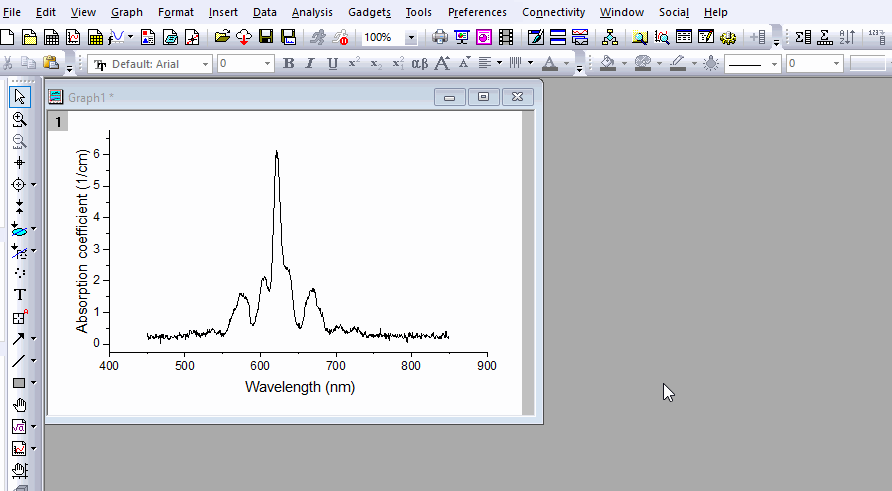
Task: Click the Open file folder icon
Action: coord(222,37)
